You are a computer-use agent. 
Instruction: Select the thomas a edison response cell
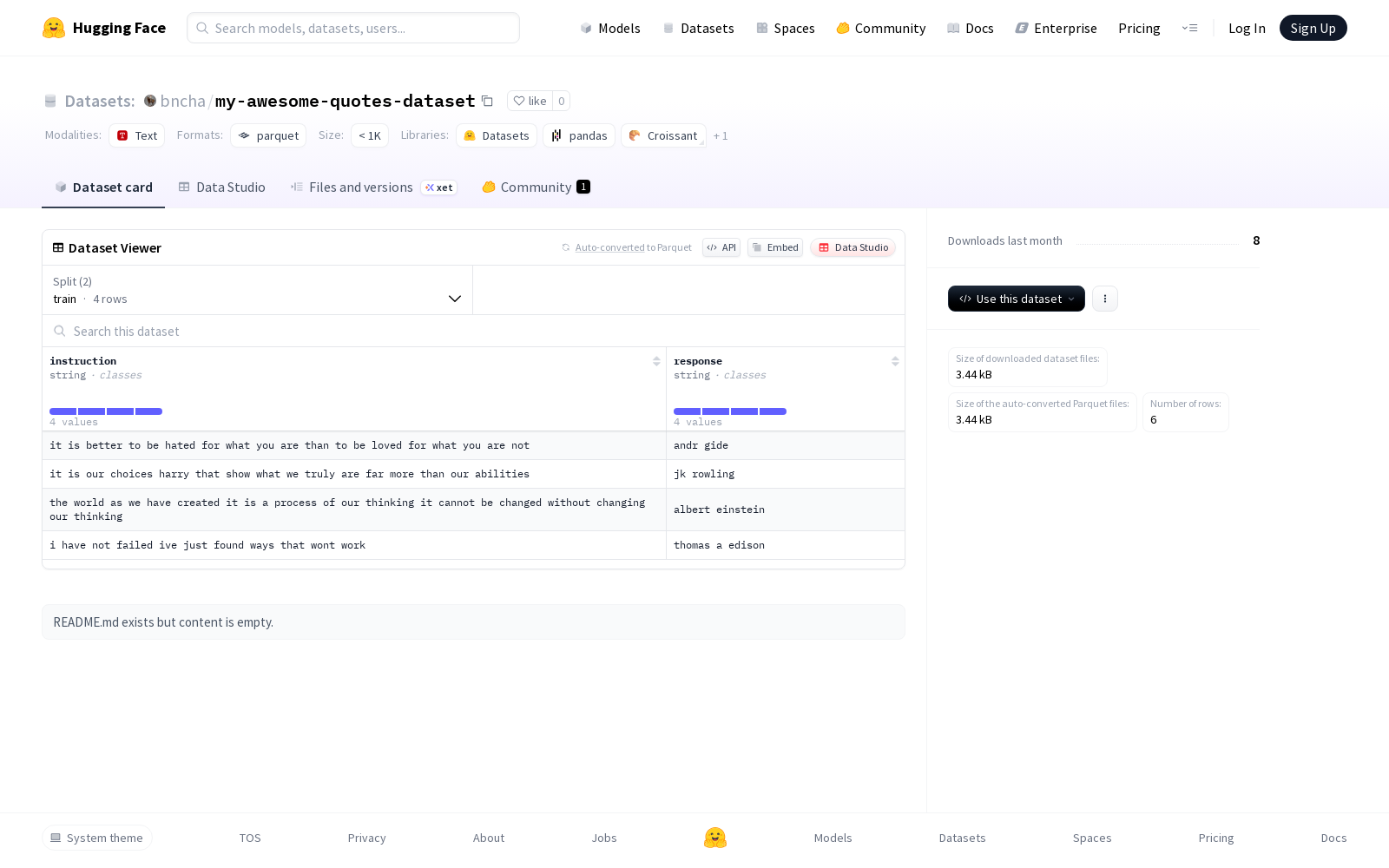pyautogui.click(x=786, y=545)
